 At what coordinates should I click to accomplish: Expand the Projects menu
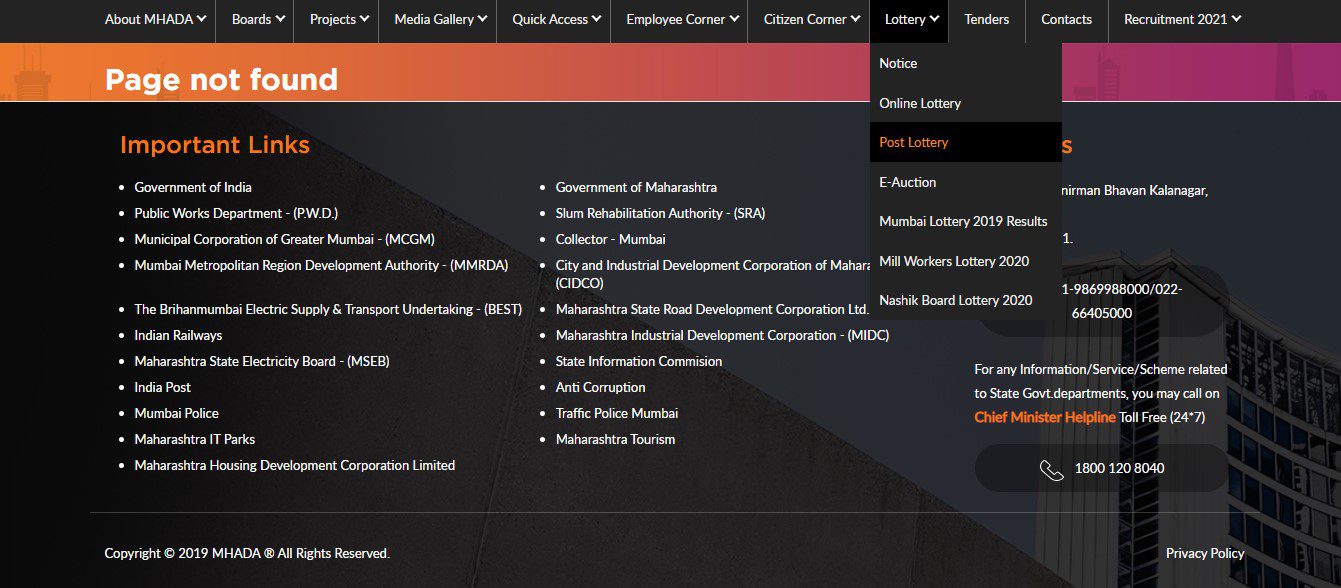click(339, 19)
